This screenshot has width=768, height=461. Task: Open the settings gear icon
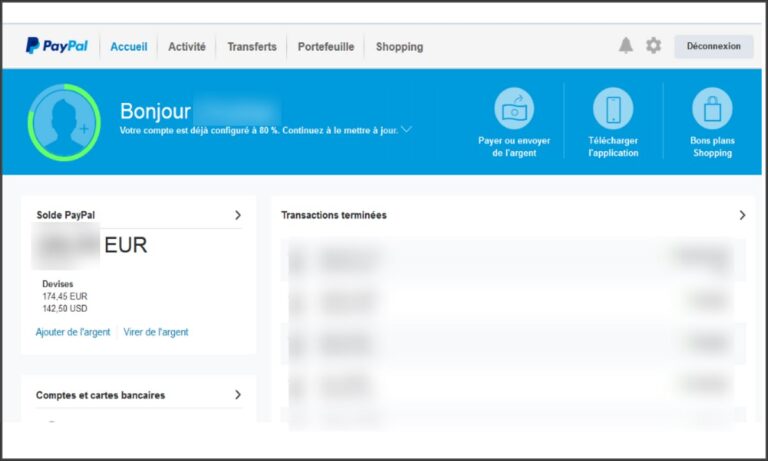653,46
